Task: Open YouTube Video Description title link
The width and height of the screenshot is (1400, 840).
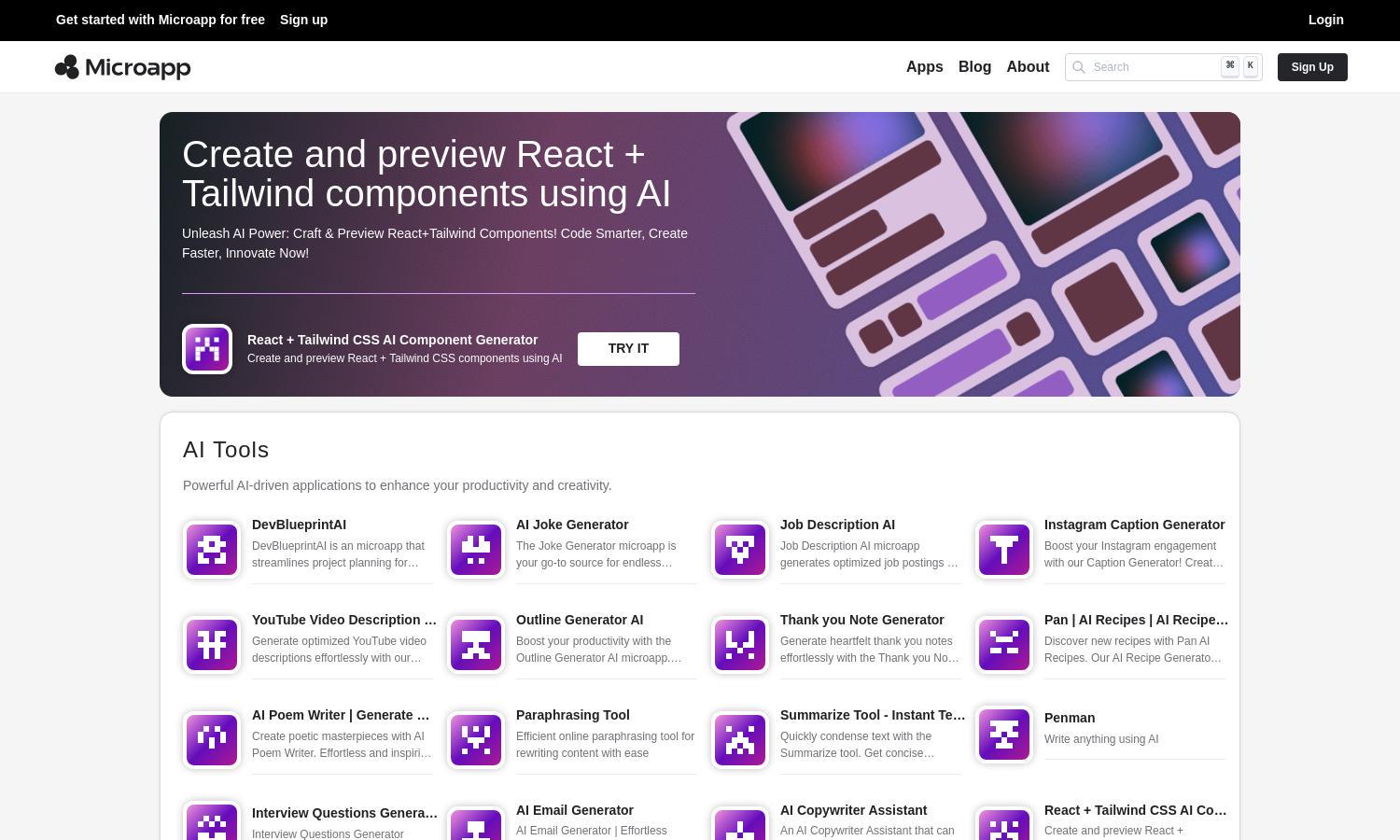Action: pyautogui.click(x=344, y=620)
